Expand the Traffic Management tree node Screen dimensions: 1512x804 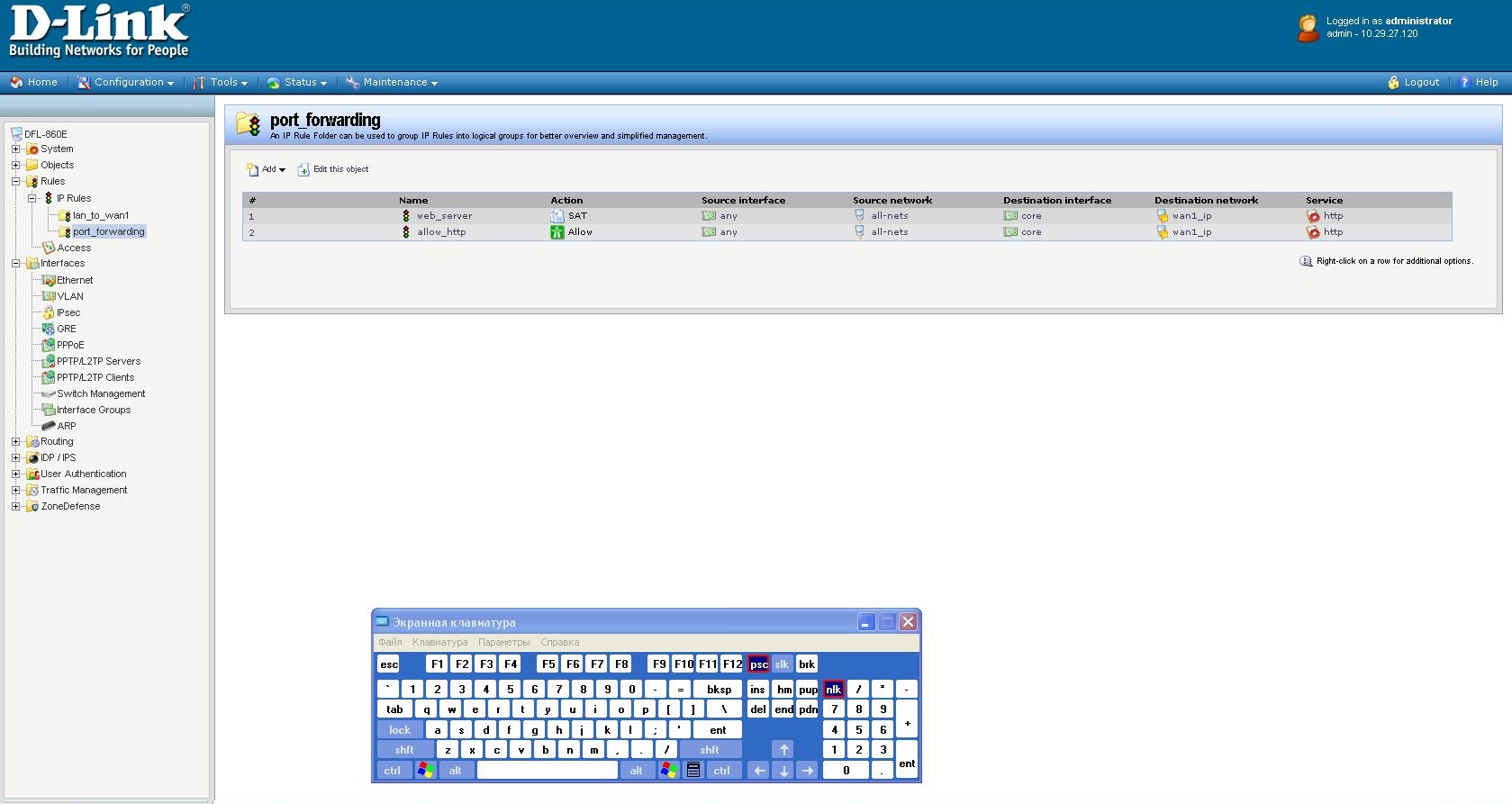(15, 491)
